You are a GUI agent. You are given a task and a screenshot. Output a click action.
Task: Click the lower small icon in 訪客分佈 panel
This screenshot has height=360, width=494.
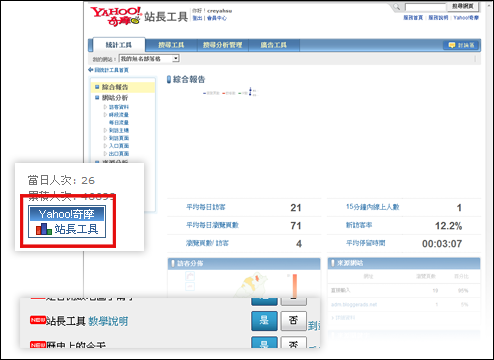pyautogui.click(x=190, y=286)
